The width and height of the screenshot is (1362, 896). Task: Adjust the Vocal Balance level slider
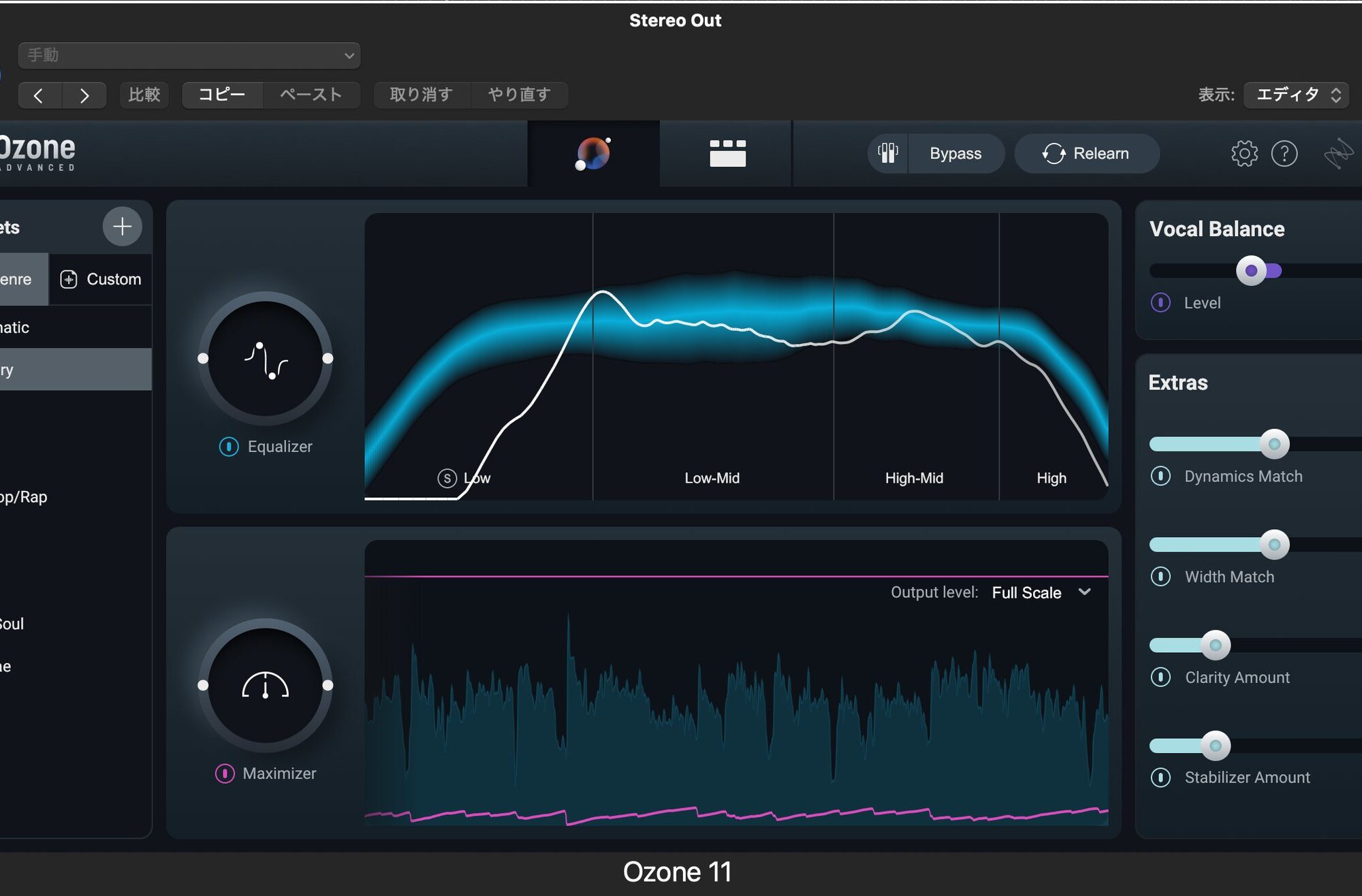[x=1251, y=271]
